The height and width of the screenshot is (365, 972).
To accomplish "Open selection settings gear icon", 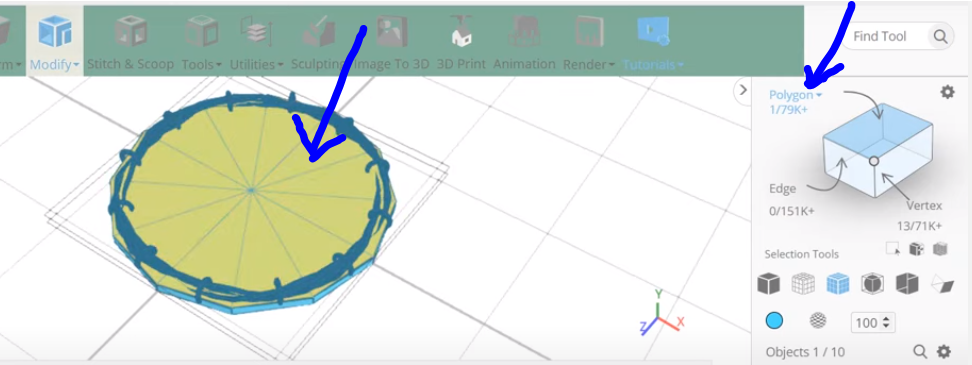I will tap(947, 92).
